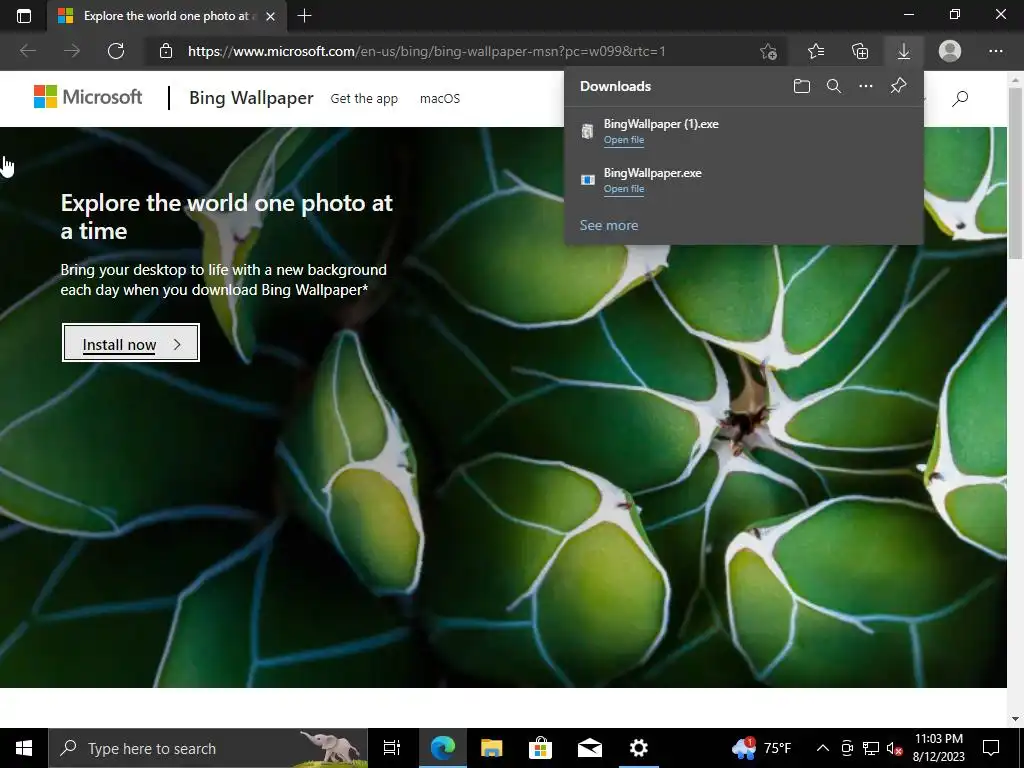Open the Windows Start menu
Image resolution: width=1024 pixels, height=768 pixels.
[x=24, y=748]
